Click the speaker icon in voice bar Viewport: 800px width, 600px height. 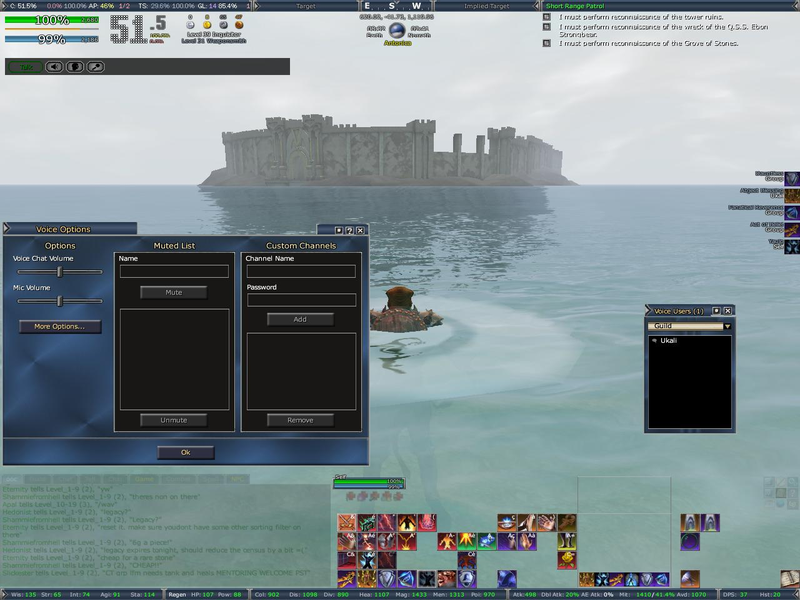[x=53, y=67]
